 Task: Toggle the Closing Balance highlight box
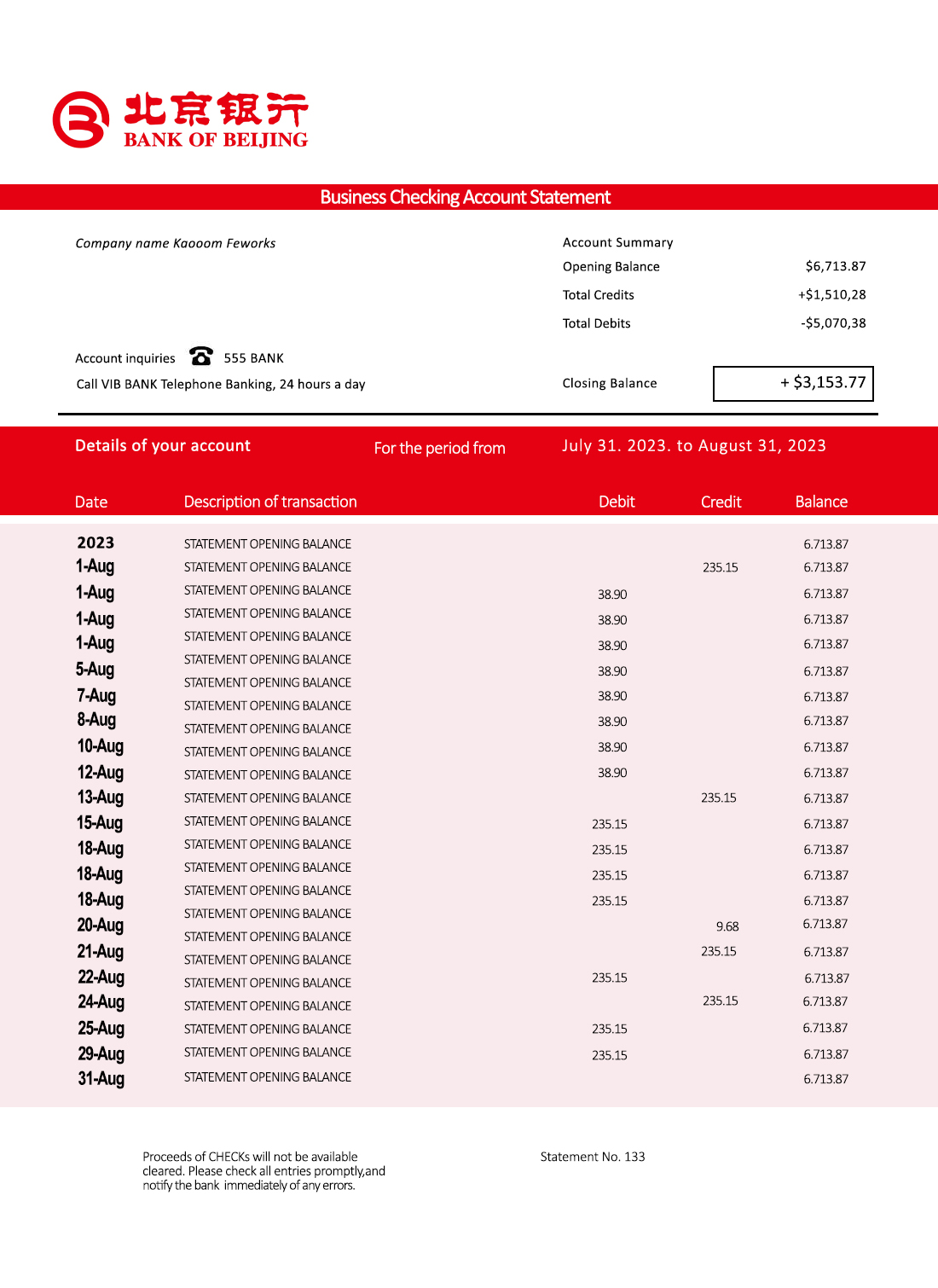click(793, 384)
